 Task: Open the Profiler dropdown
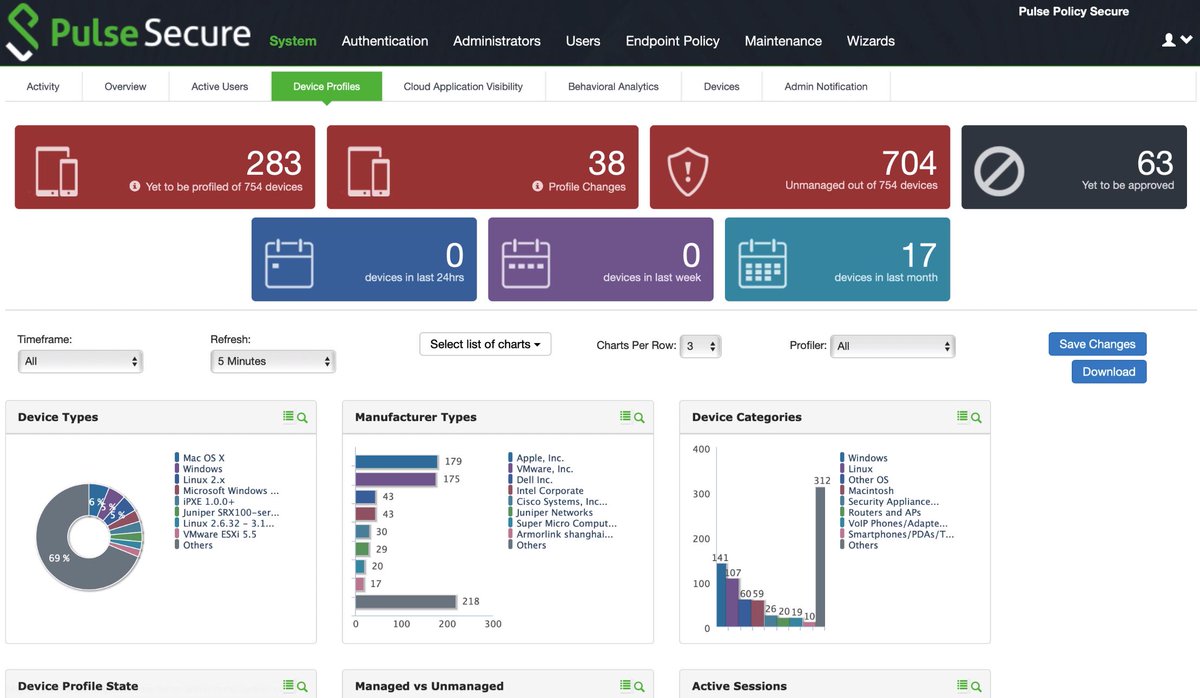pos(892,346)
